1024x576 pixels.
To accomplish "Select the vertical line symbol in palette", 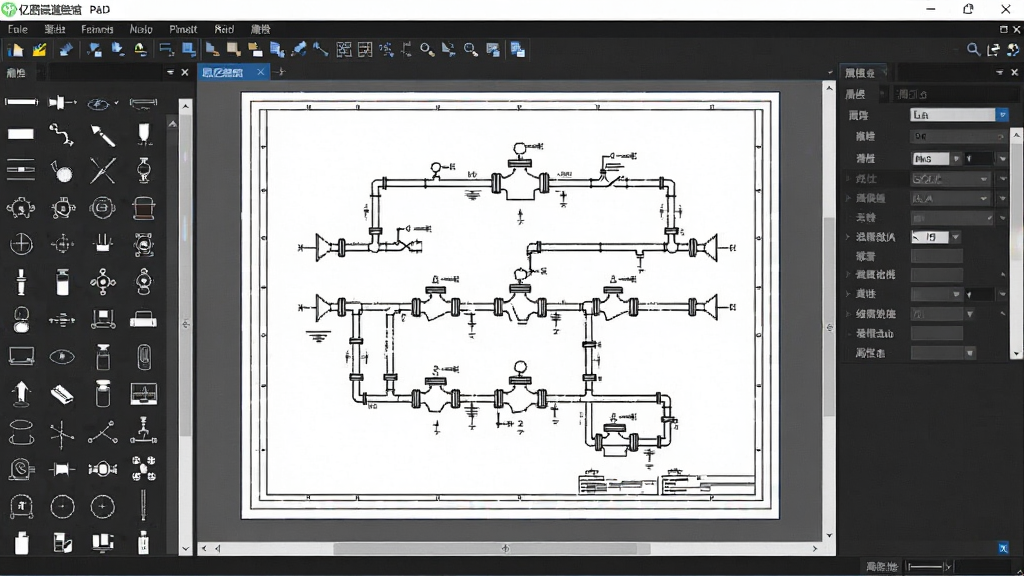I will coord(143,506).
